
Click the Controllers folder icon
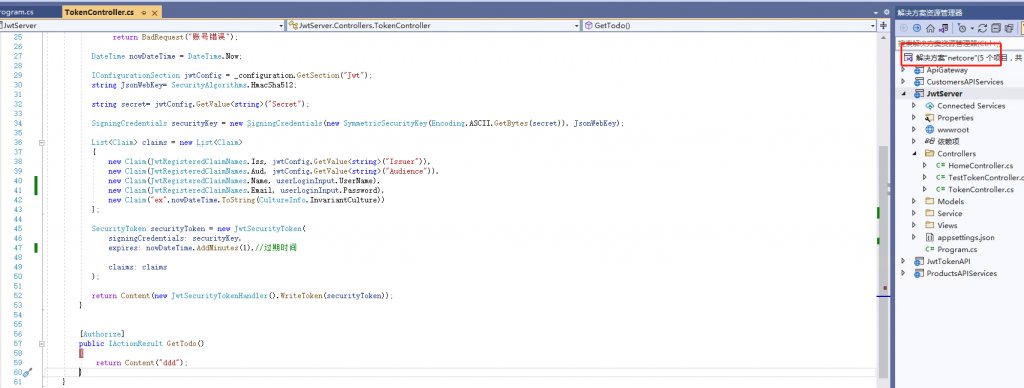click(x=930, y=154)
